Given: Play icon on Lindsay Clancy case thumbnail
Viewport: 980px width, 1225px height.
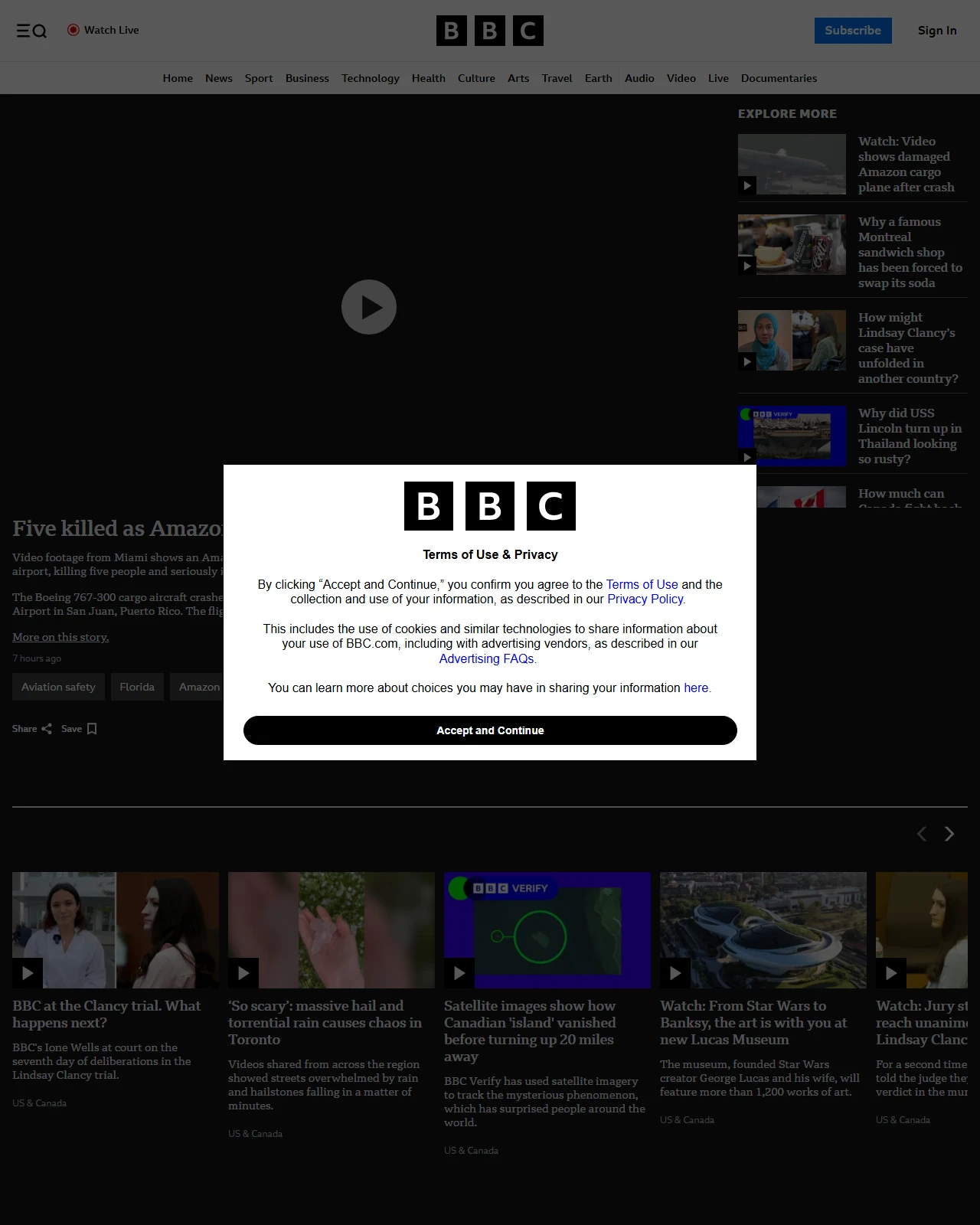Looking at the screenshot, I should point(747,361).
